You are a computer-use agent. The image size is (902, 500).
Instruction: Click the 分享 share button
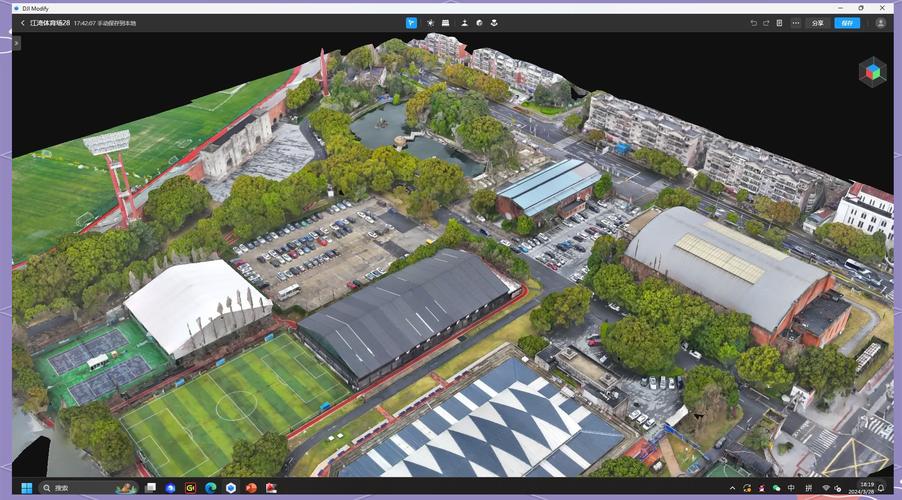[x=818, y=23]
